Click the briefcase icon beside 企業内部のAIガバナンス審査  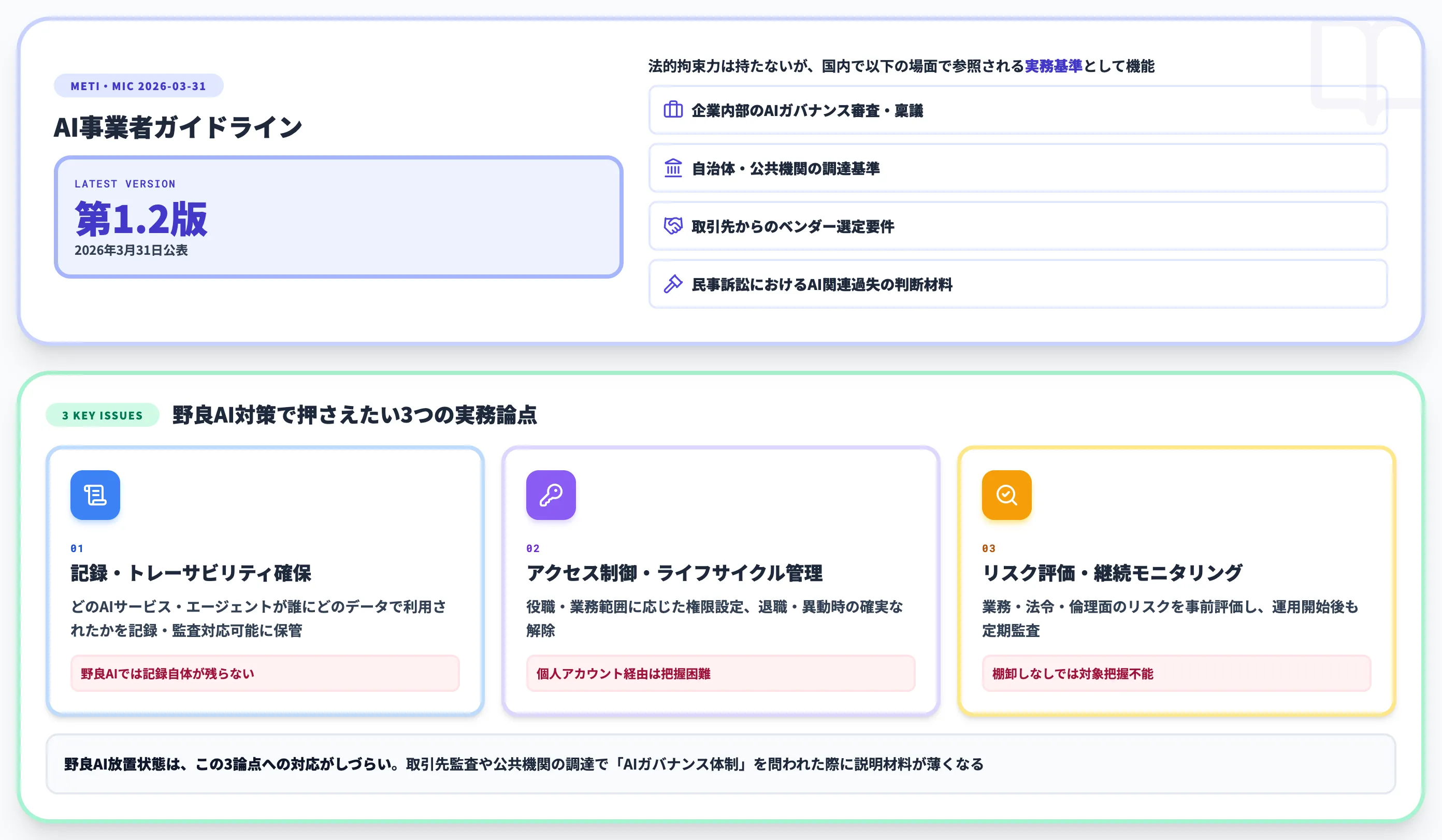tap(673, 110)
